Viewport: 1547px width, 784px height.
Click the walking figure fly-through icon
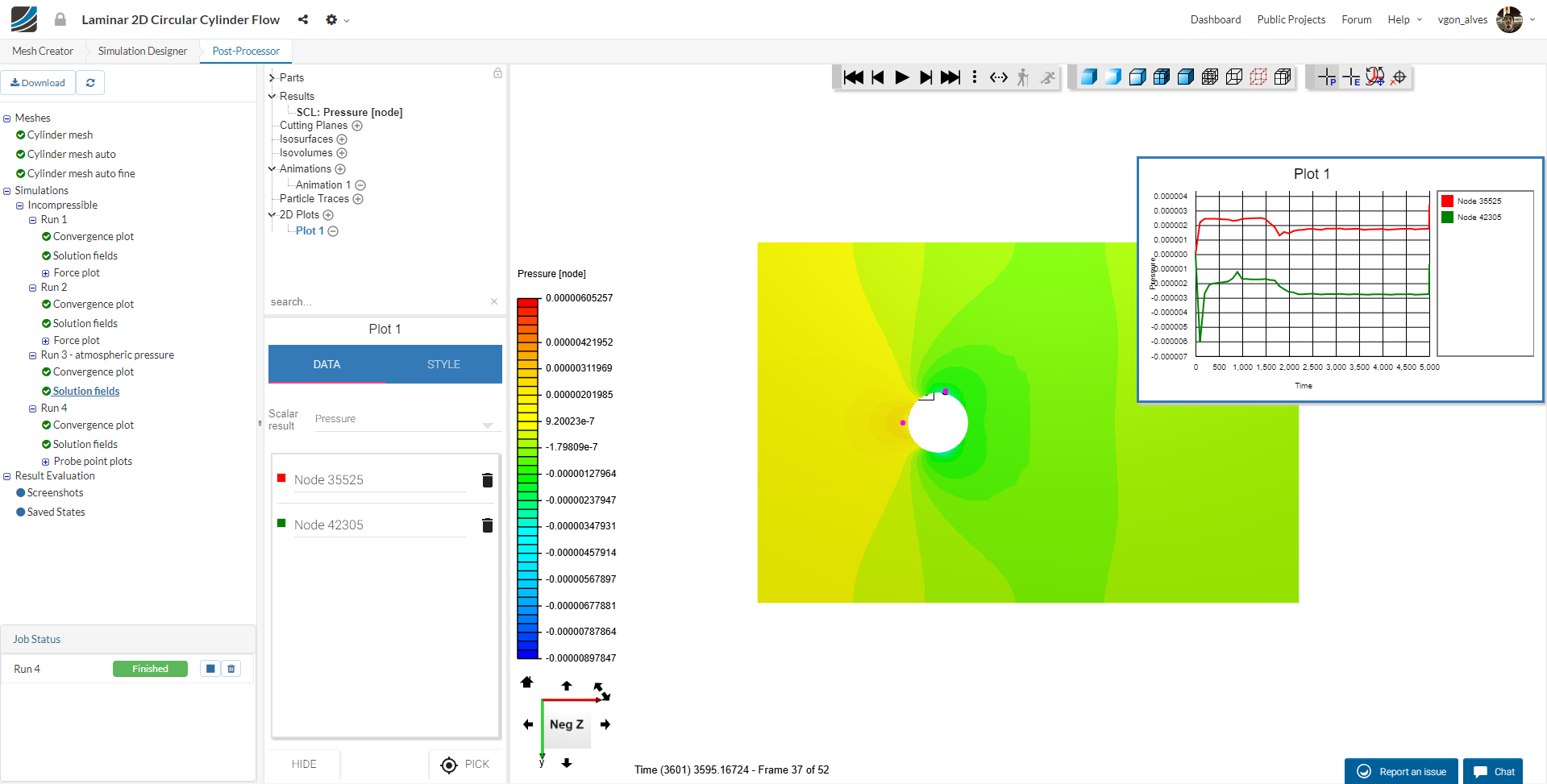(1021, 77)
